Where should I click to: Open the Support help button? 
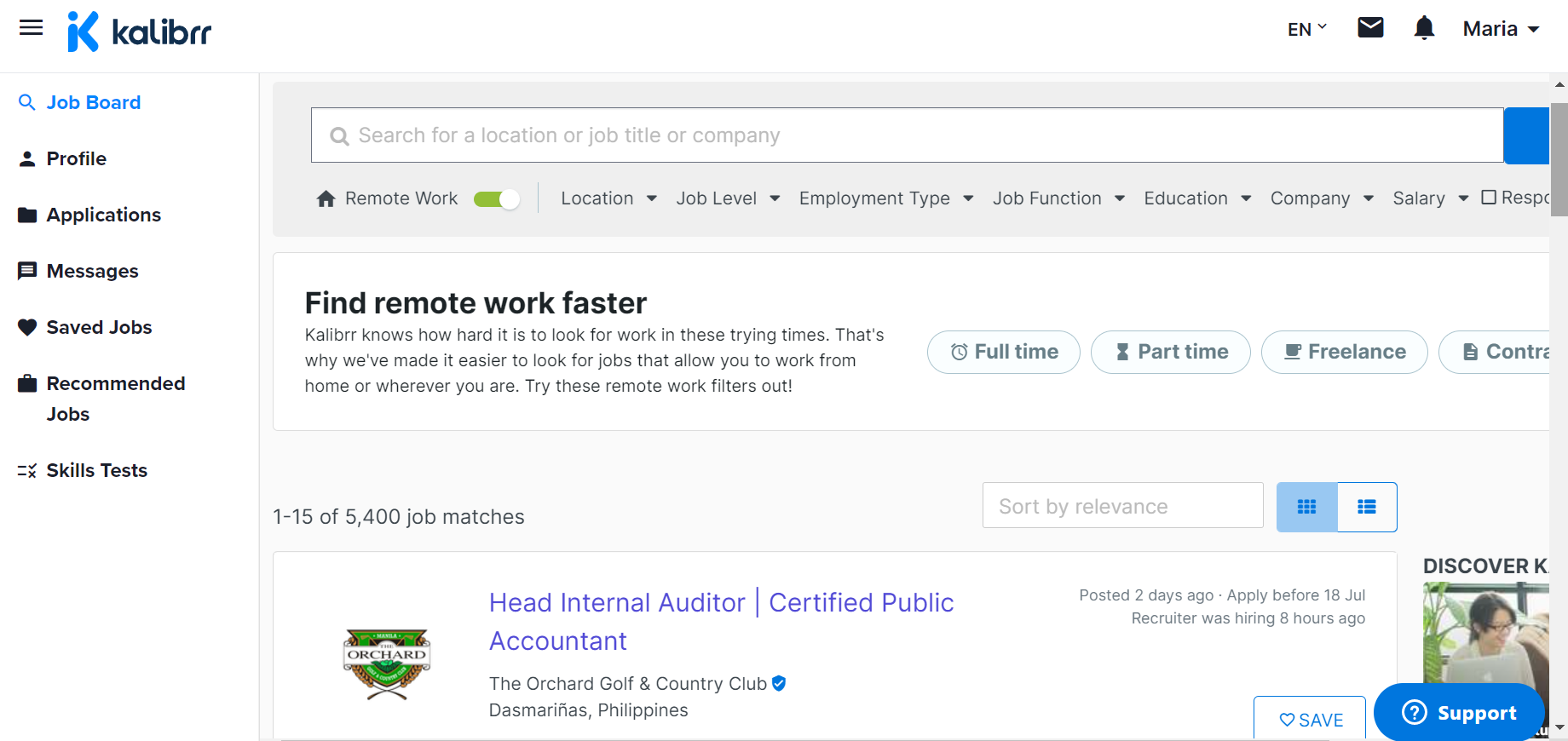tap(1459, 712)
